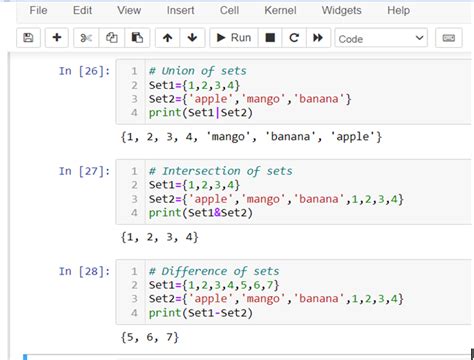This screenshot has height=360, width=474.
Task: Save the notebook with the floppy disk icon
Action: tap(28, 38)
